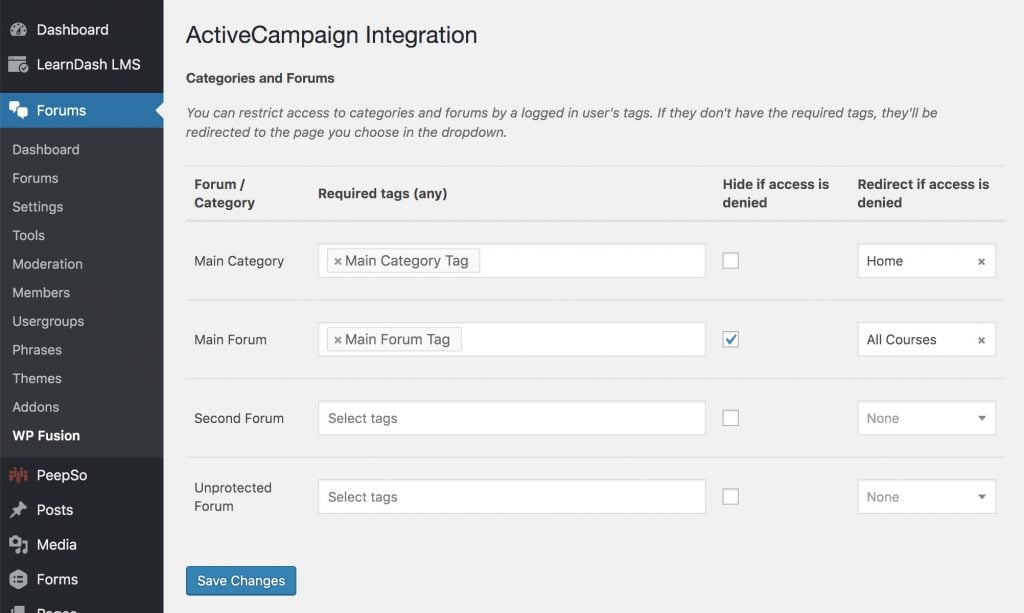Click the Main Category row label

coord(239,261)
